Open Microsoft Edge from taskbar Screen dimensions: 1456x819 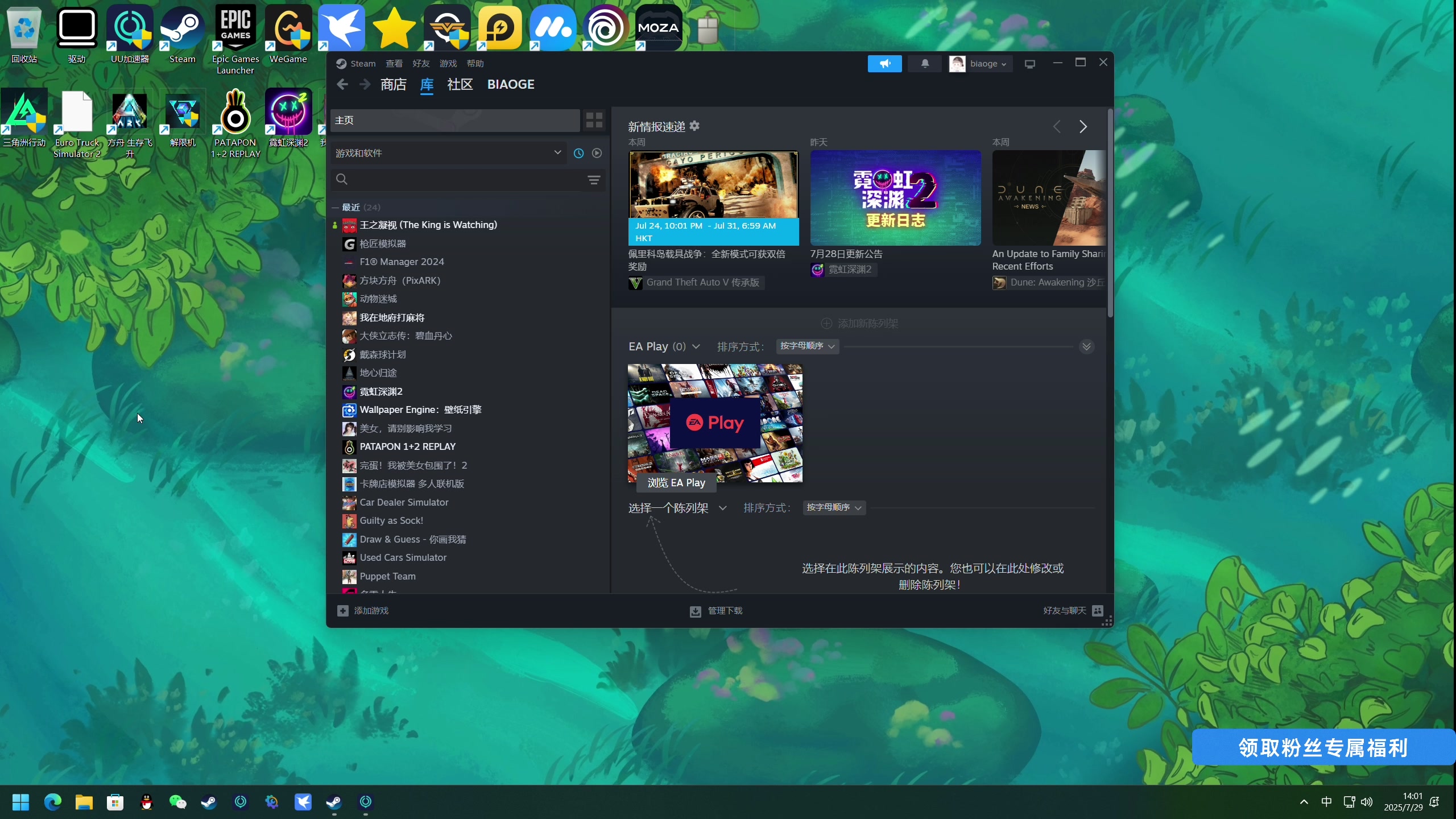(x=52, y=802)
